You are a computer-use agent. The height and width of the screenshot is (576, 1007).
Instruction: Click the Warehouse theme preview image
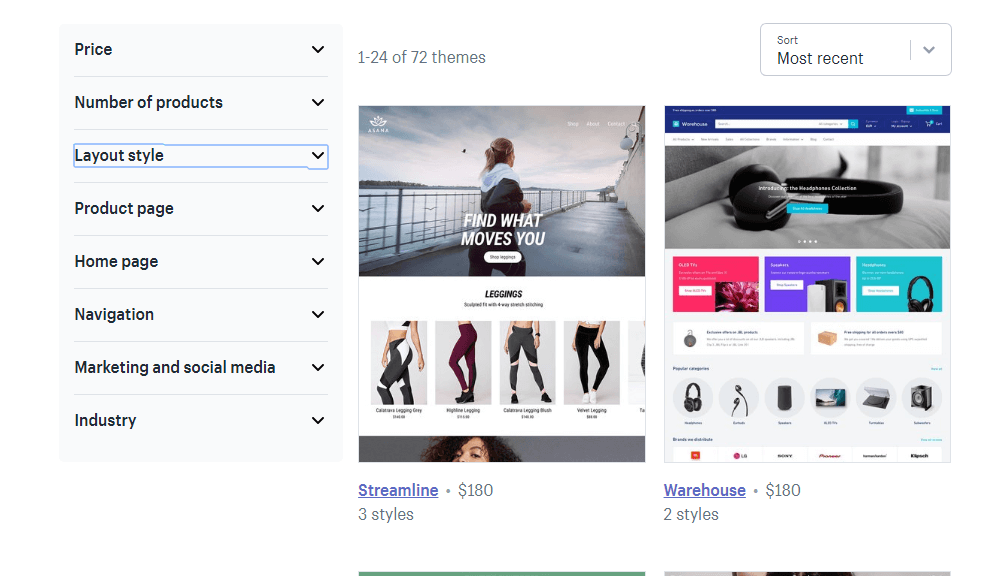(x=807, y=283)
